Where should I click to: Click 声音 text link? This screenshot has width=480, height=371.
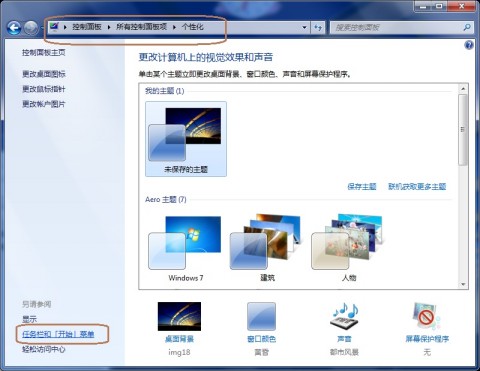344,339
